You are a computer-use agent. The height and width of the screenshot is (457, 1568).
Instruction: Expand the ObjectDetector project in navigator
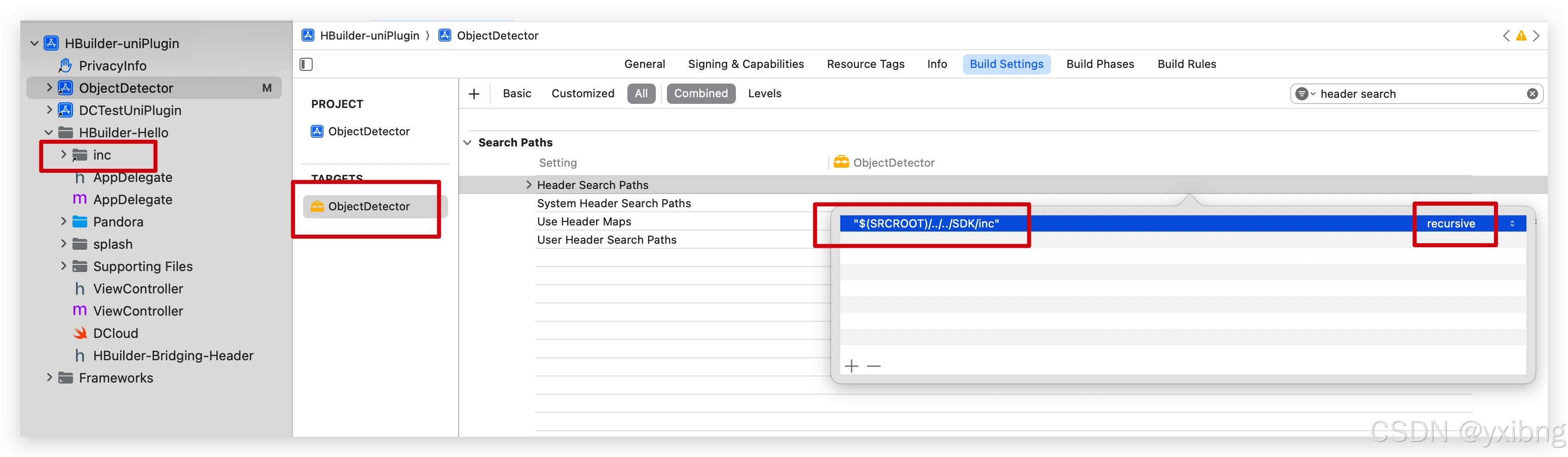point(49,88)
